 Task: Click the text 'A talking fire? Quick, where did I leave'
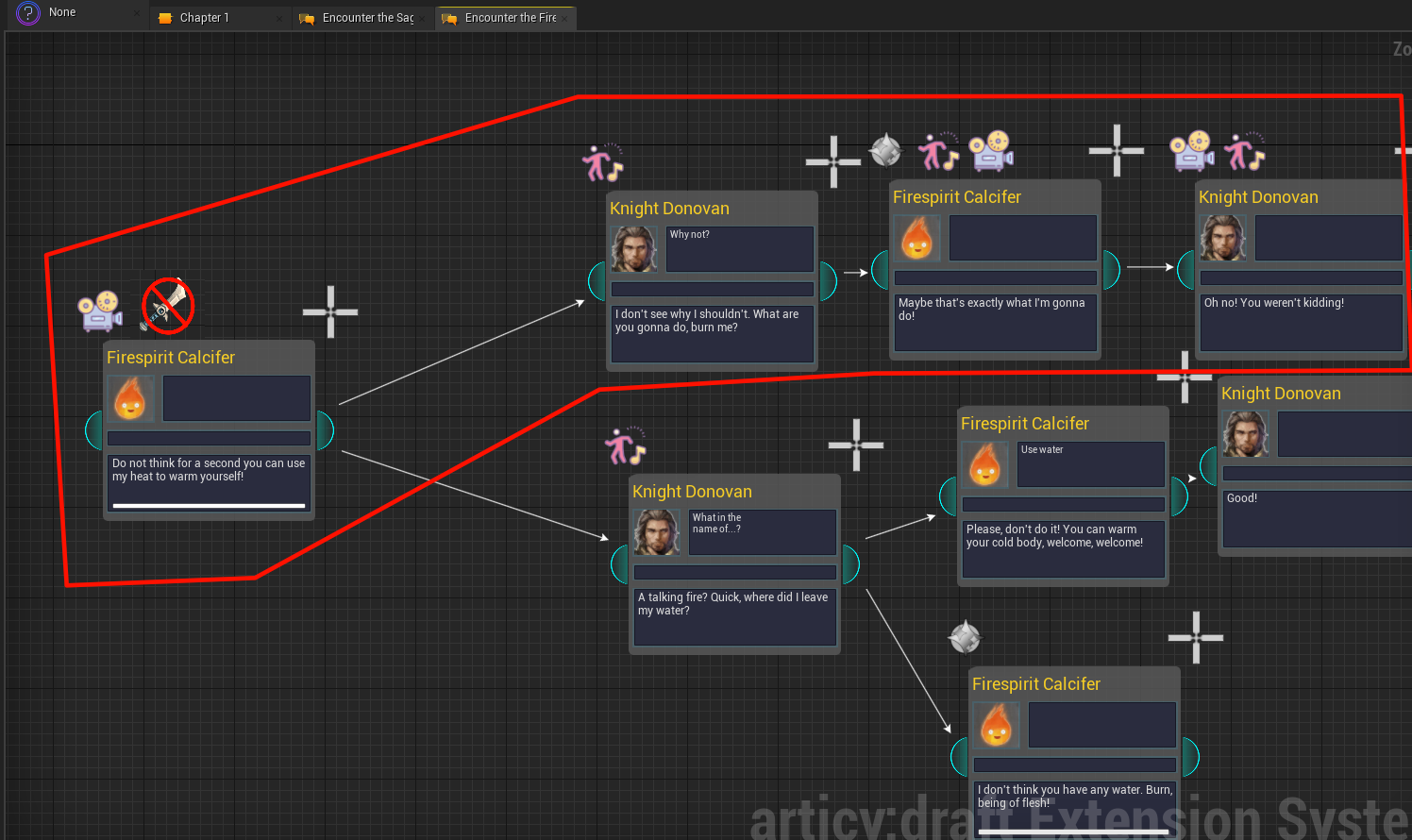(x=733, y=597)
